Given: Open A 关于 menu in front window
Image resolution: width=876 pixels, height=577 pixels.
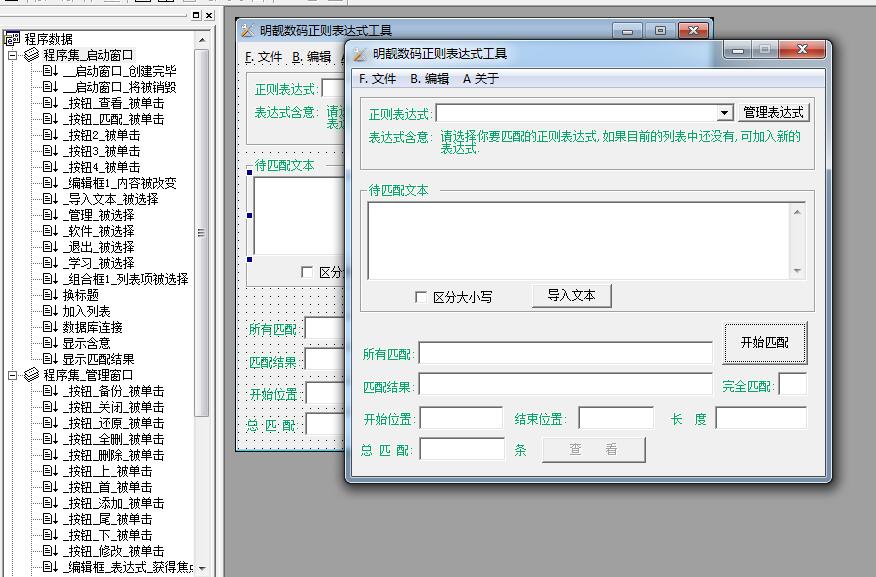Looking at the screenshot, I should (480, 79).
